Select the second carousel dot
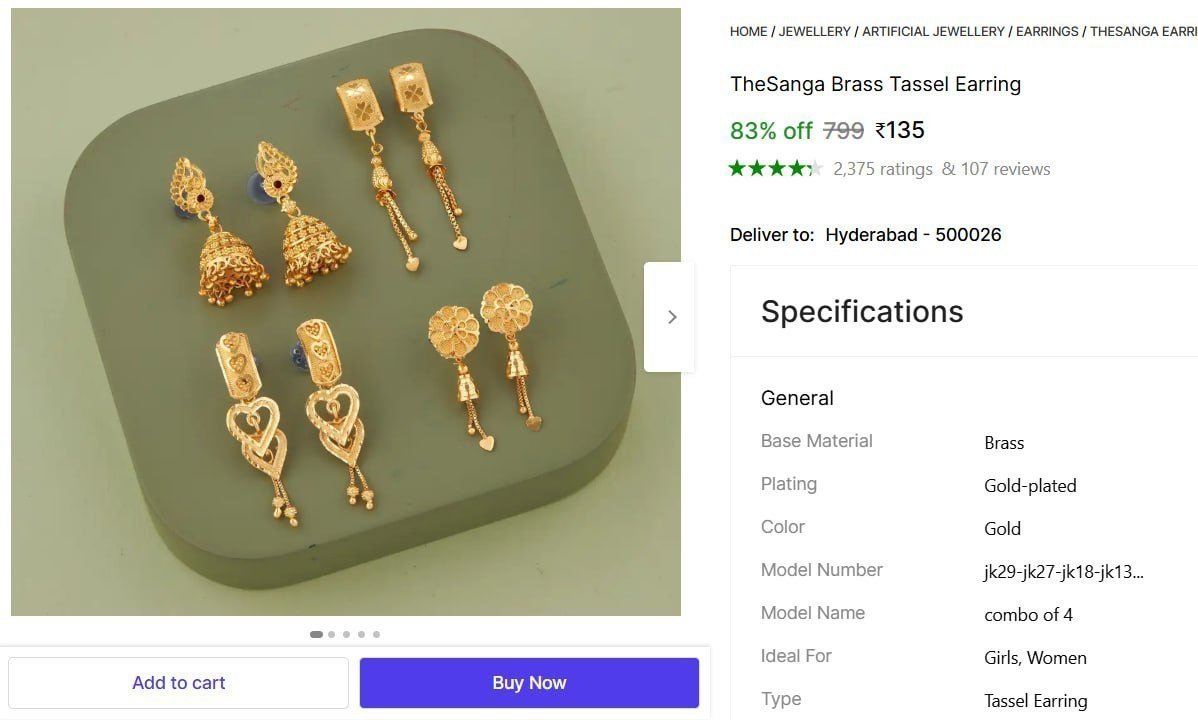The image size is (1198, 720). 332,633
